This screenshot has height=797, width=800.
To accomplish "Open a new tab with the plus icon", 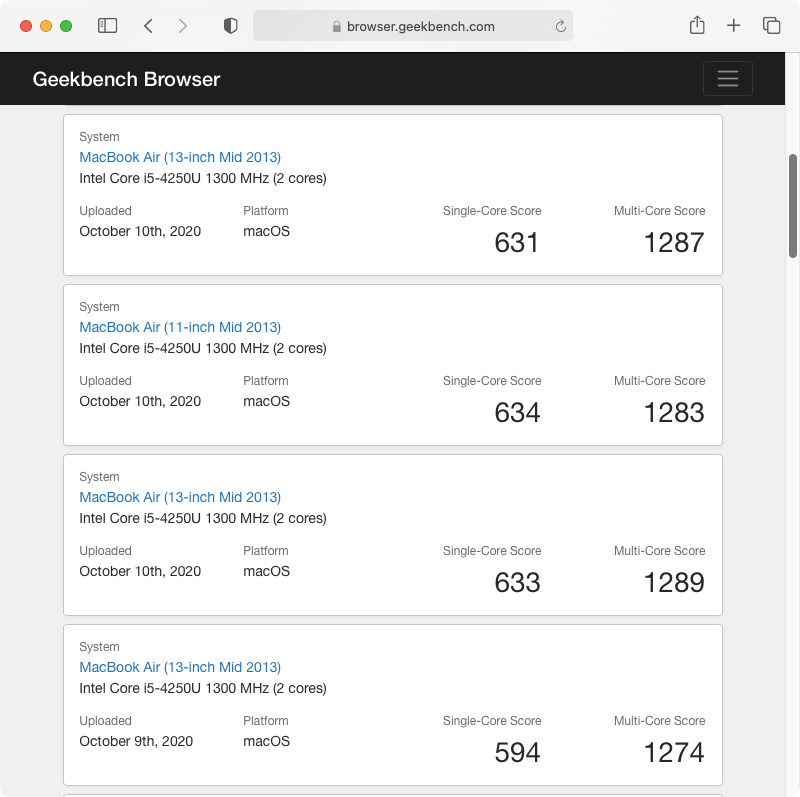I will 733,26.
